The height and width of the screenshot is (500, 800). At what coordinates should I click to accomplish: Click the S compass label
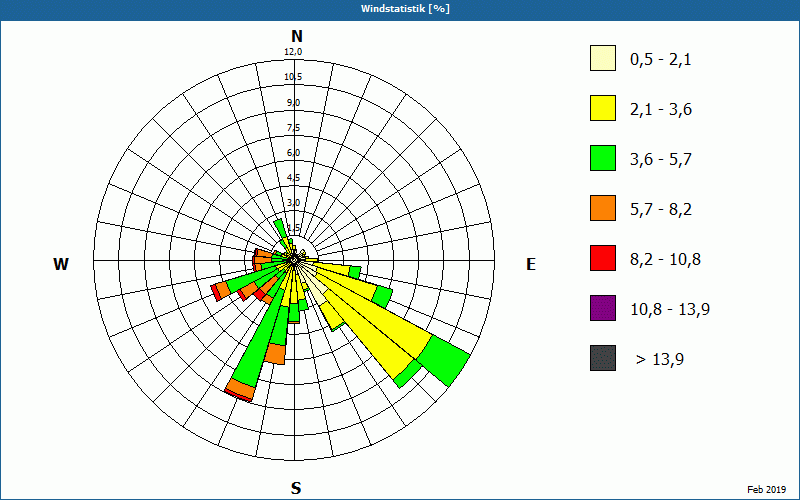coord(296,488)
